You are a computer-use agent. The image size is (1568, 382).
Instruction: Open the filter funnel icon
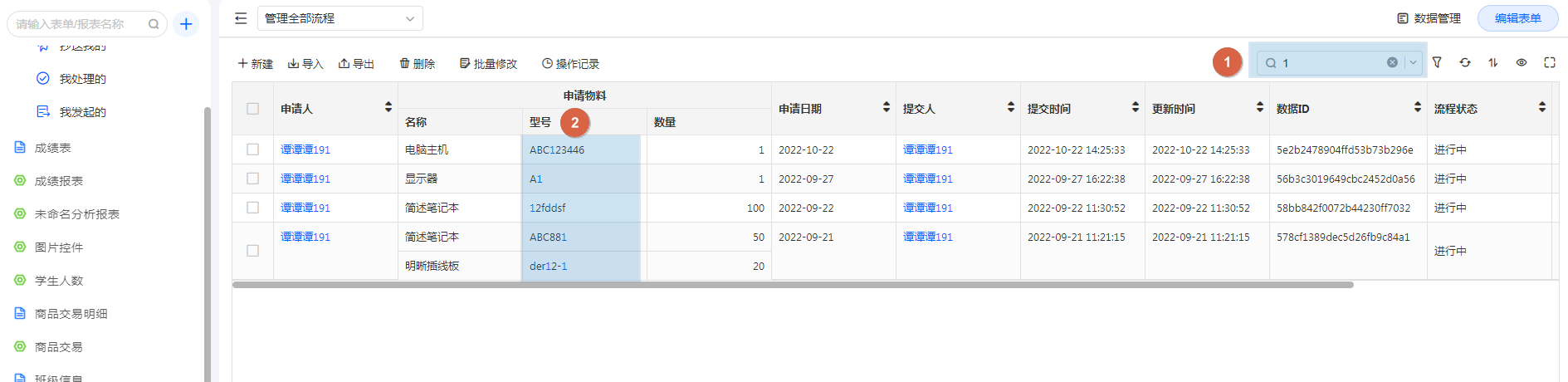pyautogui.click(x=1437, y=62)
